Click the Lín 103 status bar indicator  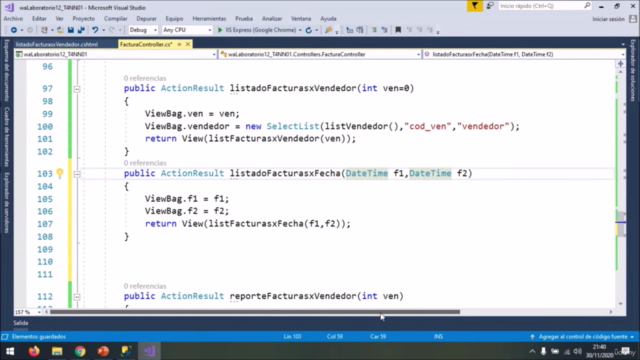292,337
